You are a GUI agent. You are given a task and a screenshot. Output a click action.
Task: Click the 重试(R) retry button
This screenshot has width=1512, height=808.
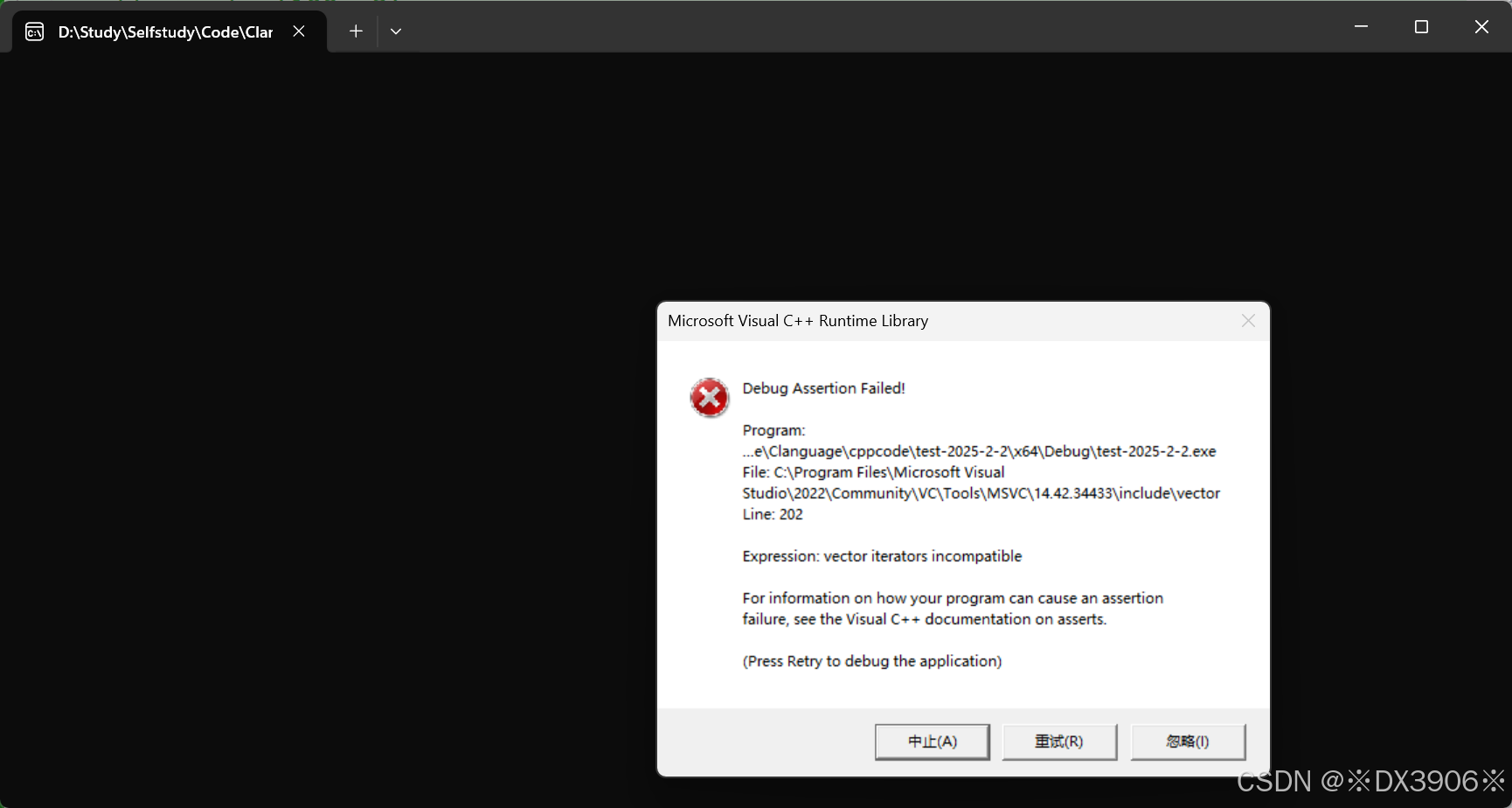1059,742
